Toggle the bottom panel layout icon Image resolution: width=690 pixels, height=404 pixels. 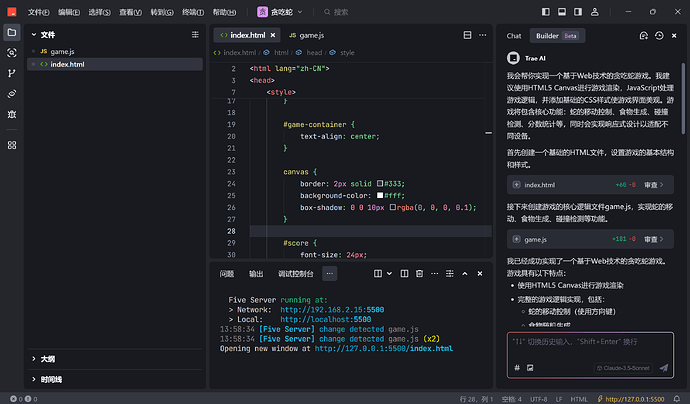562,12
